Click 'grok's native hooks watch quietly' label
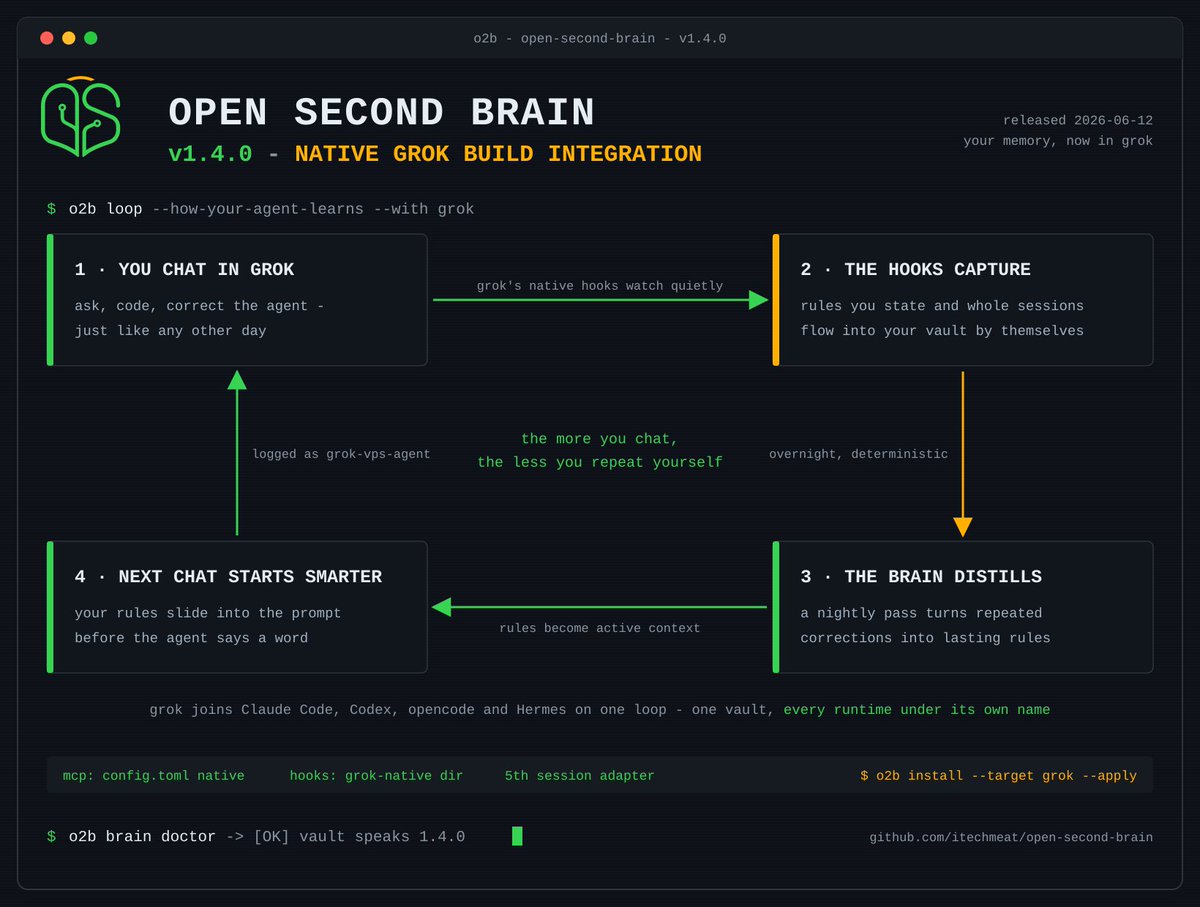Image resolution: width=1200 pixels, height=907 pixels. point(600,286)
